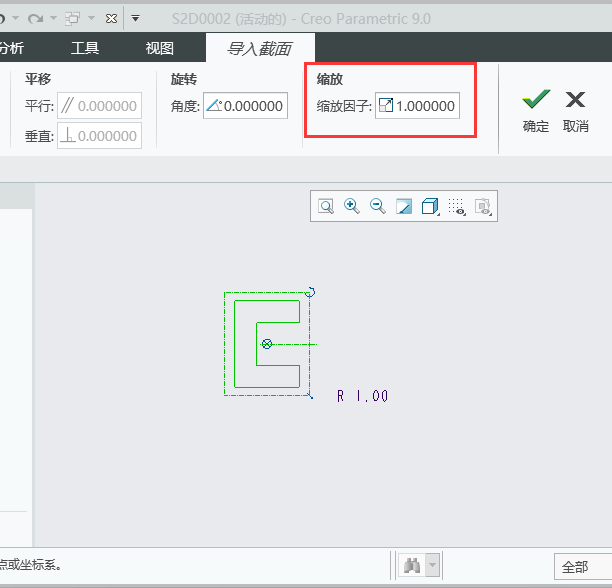Open the windows list dropdown arrow
Image resolution: width=612 pixels, height=588 pixels.
tap(91, 18)
